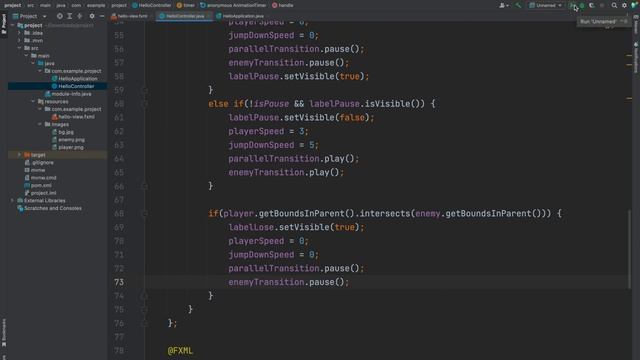Screen dimensions: 640x360
Task: Collapse the src folder
Action: click(x=19, y=48)
